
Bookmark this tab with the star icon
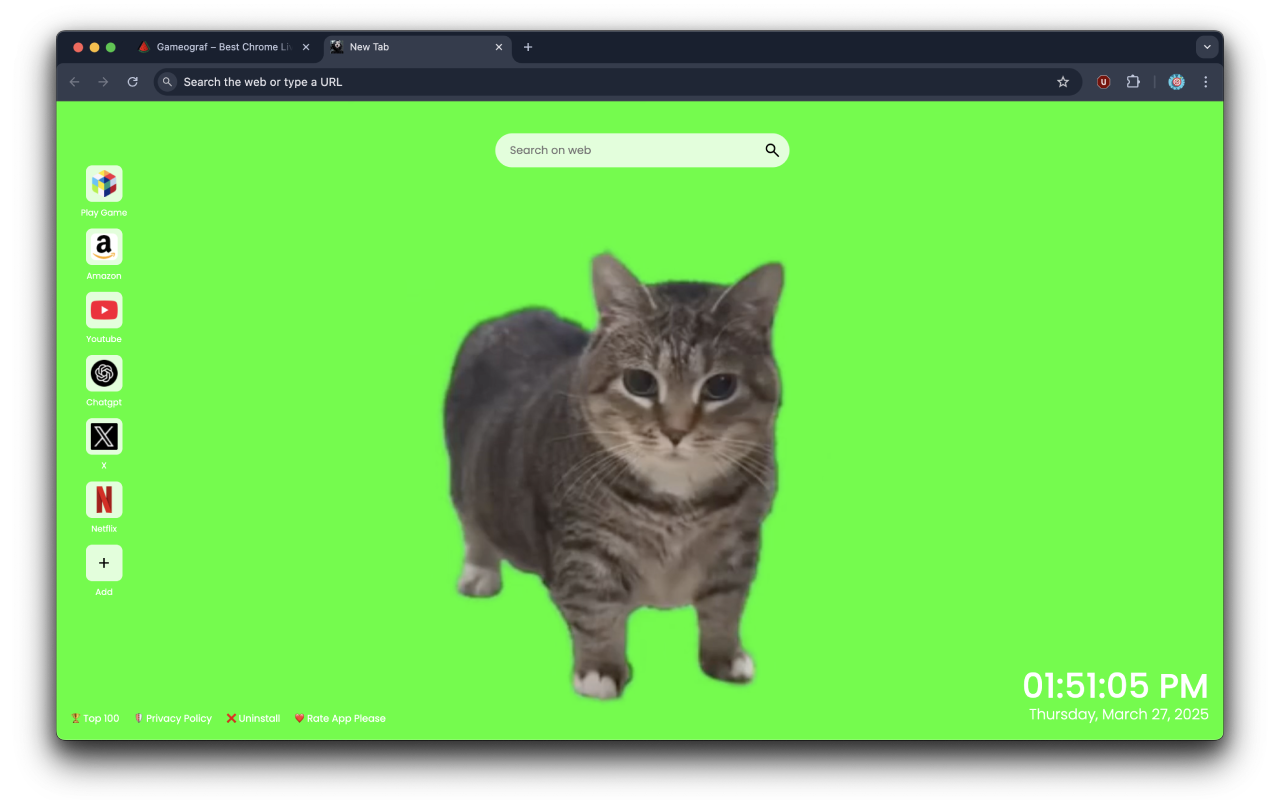(x=1063, y=82)
